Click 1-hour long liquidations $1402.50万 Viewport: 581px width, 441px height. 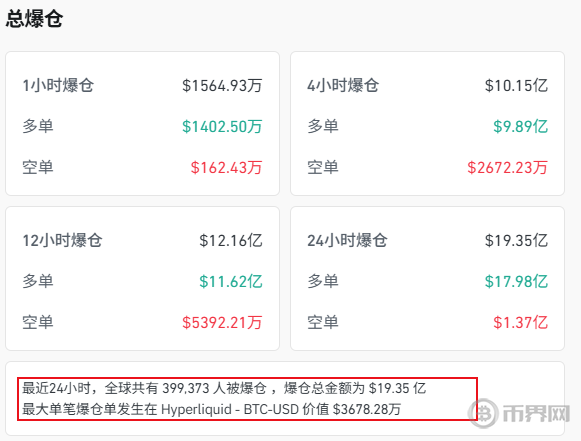[222, 126]
